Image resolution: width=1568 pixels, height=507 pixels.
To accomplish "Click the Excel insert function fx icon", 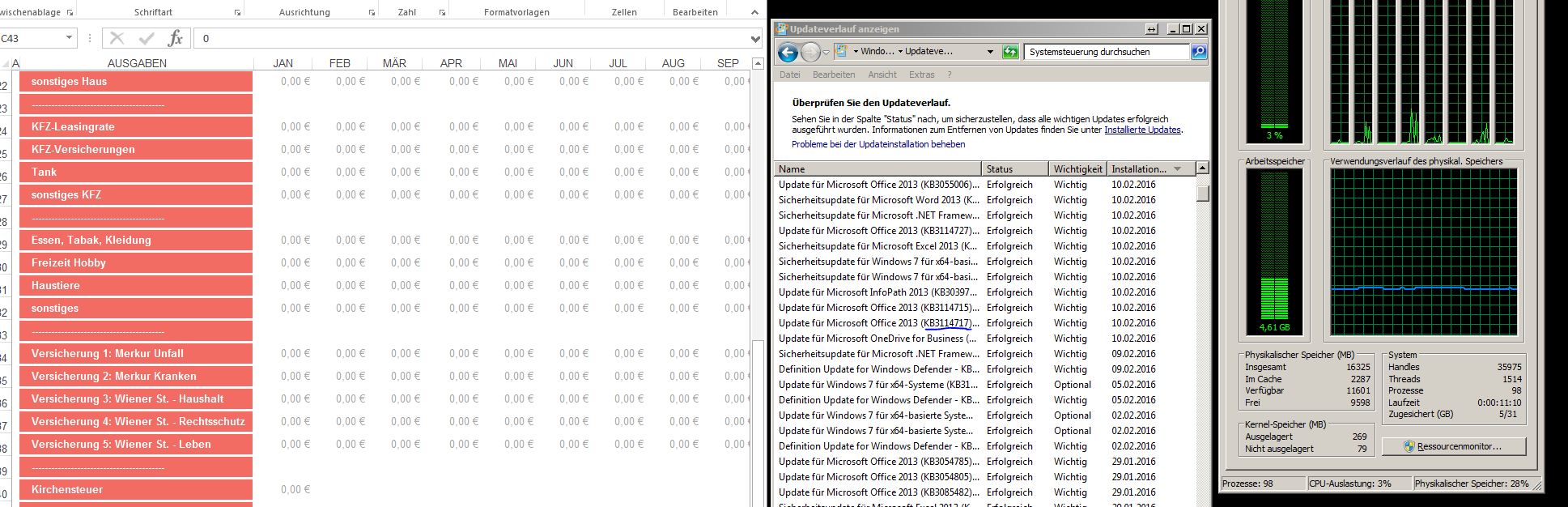I will (175, 38).
